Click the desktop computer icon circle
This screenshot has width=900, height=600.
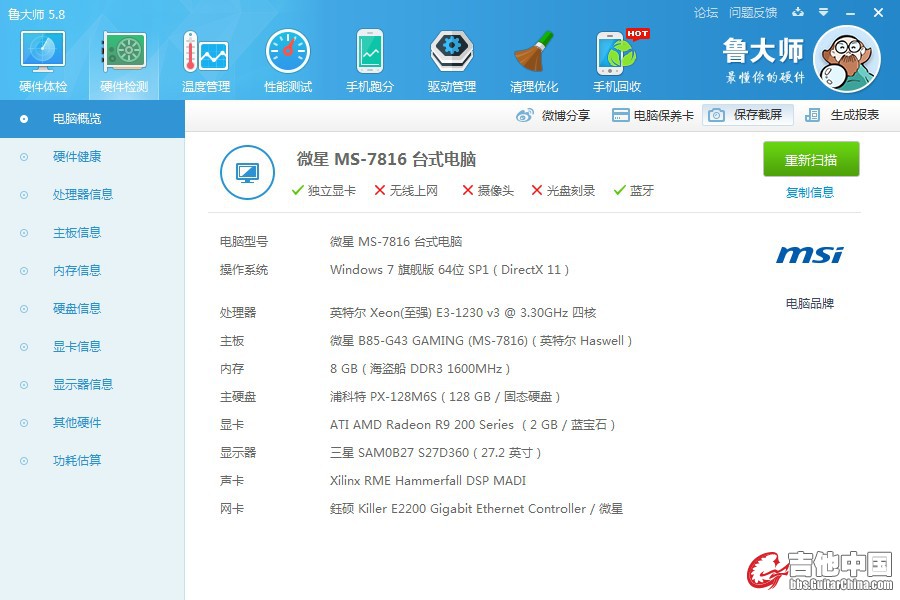247,172
